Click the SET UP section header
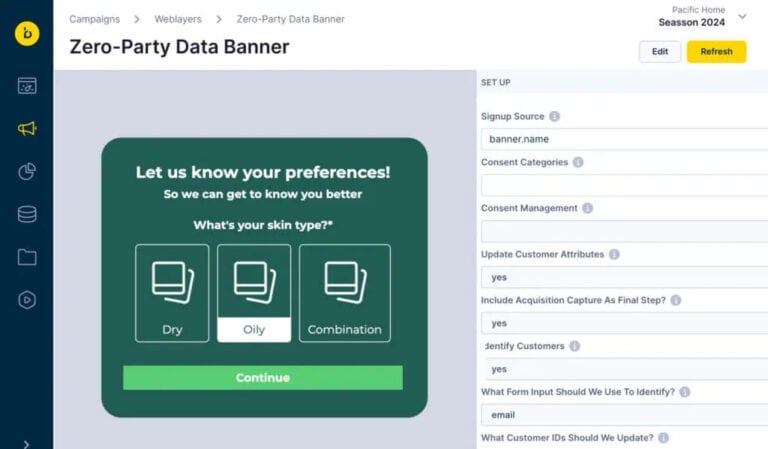 click(496, 82)
